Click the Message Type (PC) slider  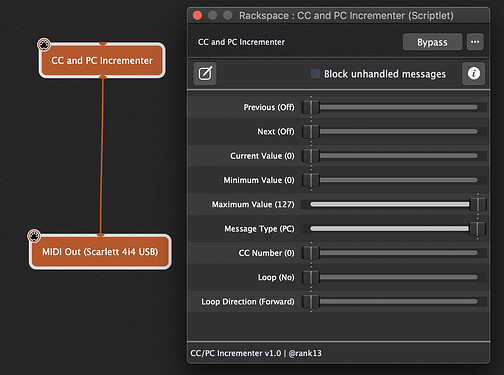point(394,229)
